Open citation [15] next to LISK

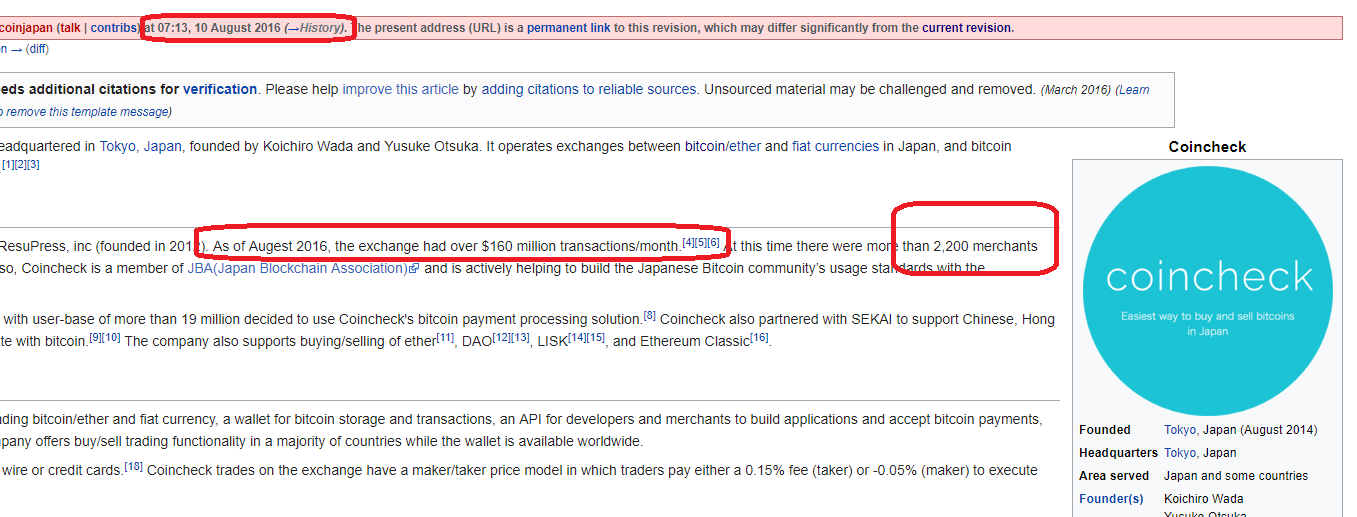click(x=596, y=338)
